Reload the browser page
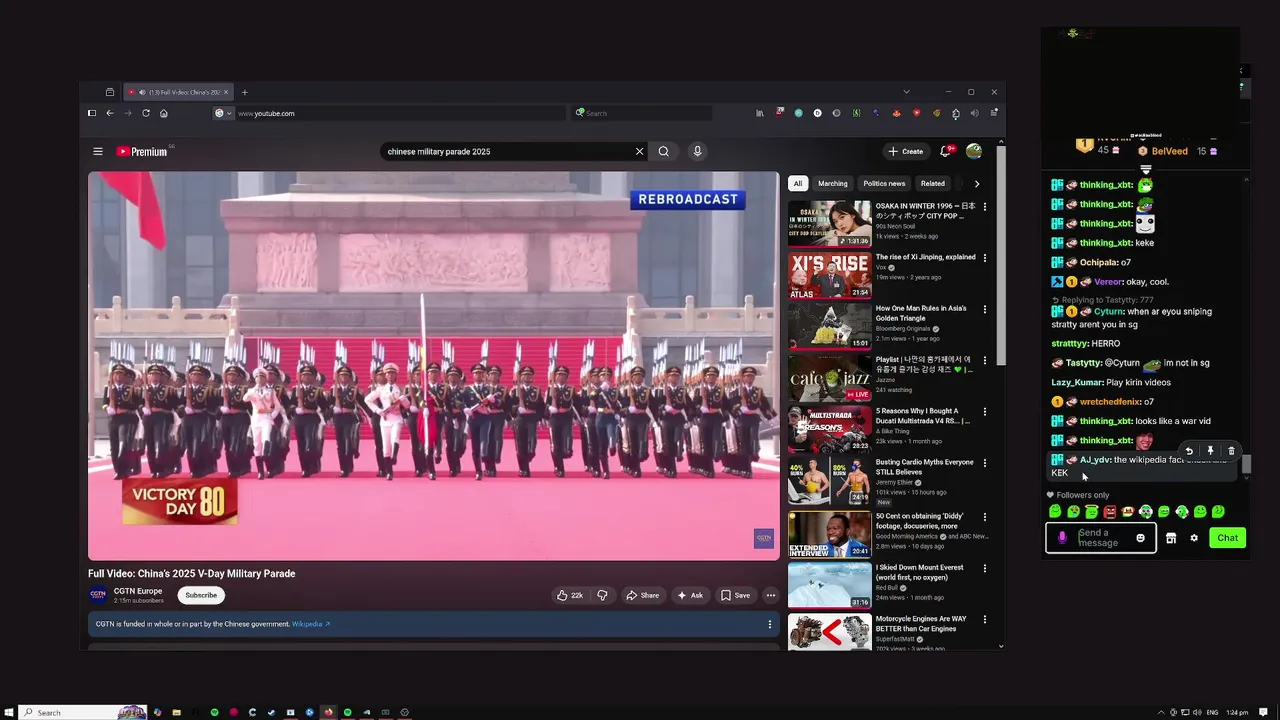 coord(146,113)
